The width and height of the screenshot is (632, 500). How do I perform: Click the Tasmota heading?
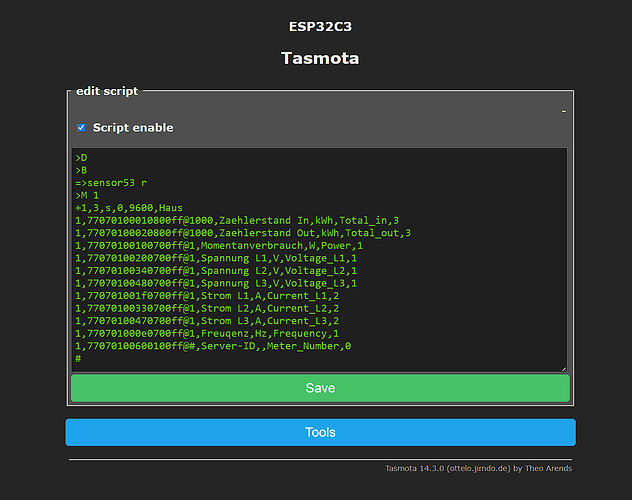[320, 58]
